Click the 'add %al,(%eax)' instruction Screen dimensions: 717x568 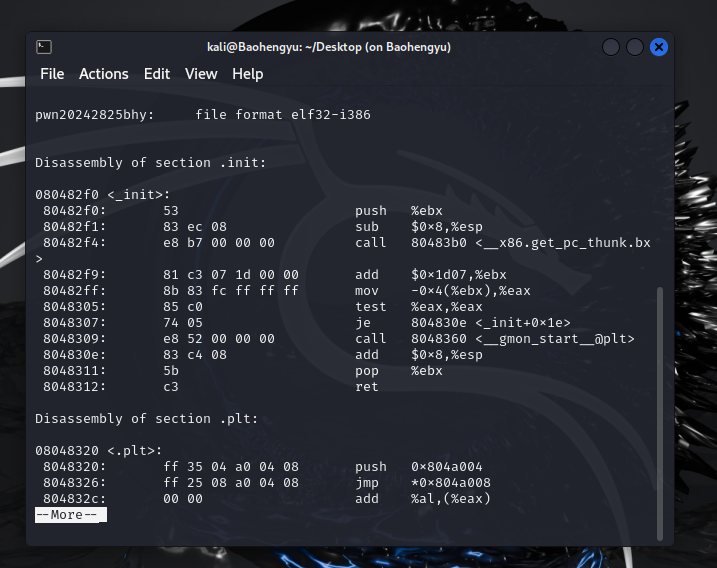423,499
